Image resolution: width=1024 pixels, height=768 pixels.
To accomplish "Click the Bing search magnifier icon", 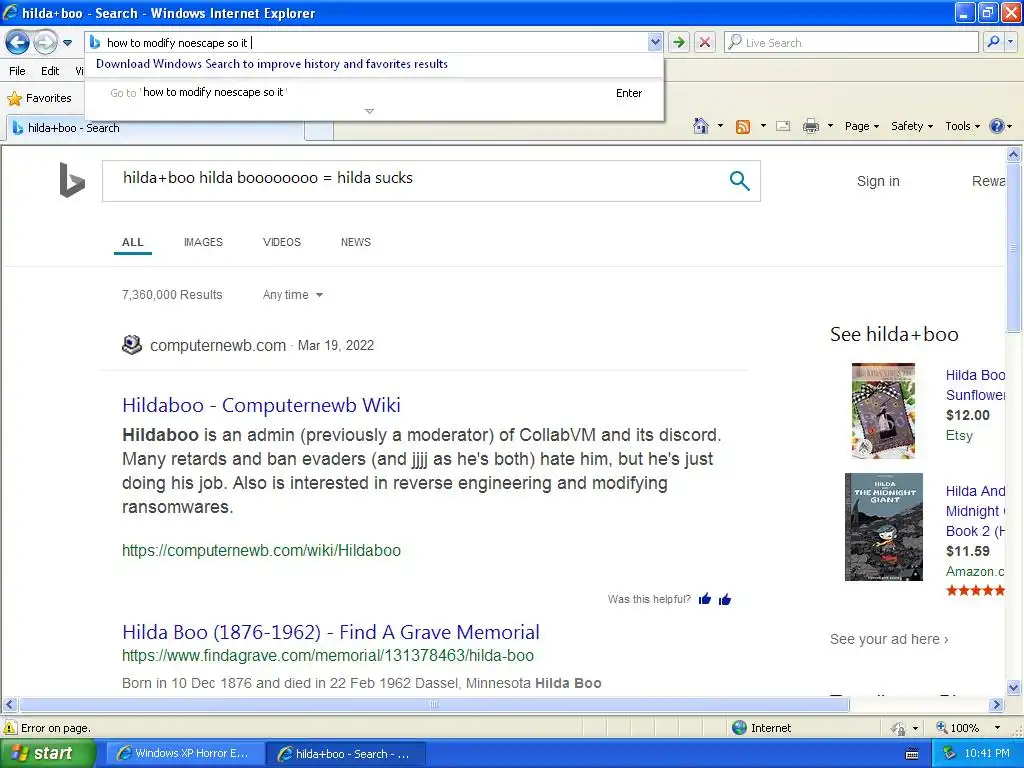I will click(x=739, y=180).
